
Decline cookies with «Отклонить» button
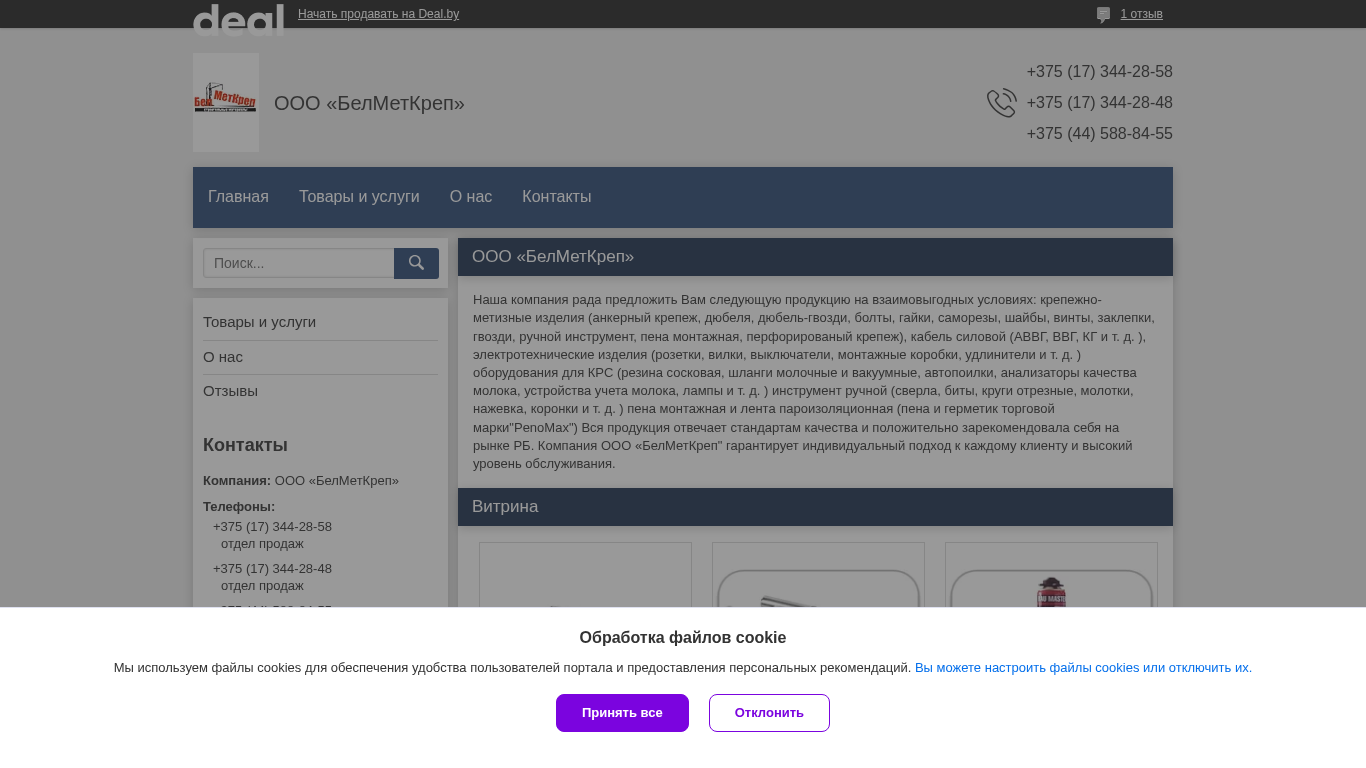point(769,713)
